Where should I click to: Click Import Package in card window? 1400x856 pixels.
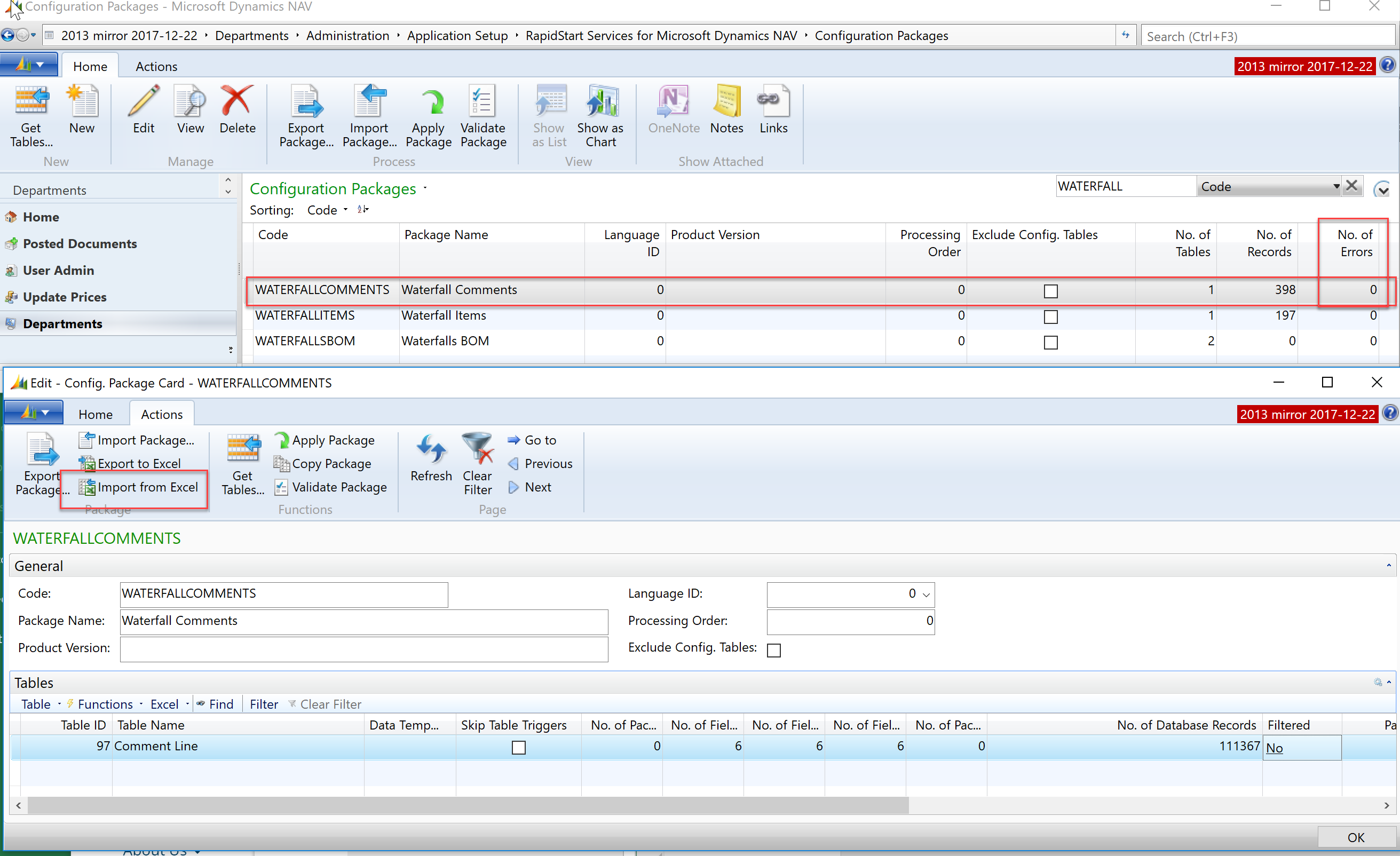pyautogui.click(x=136, y=440)
